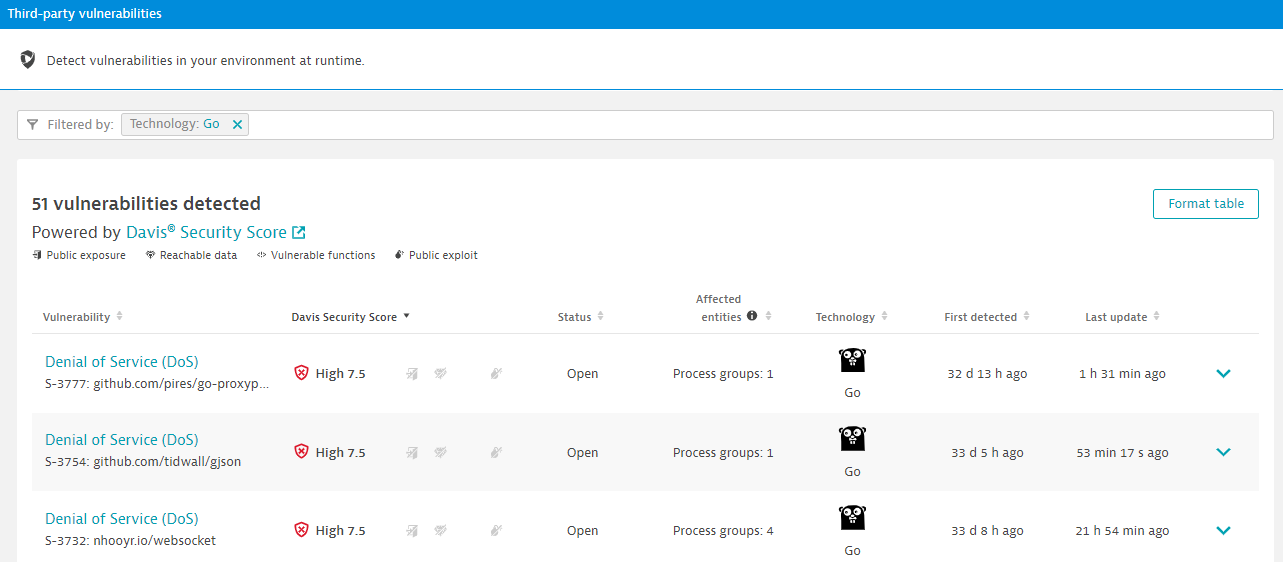The image size is (1283, 562).
Task: Click the High severity shield icon for S-3754
Action: [301, 452]
